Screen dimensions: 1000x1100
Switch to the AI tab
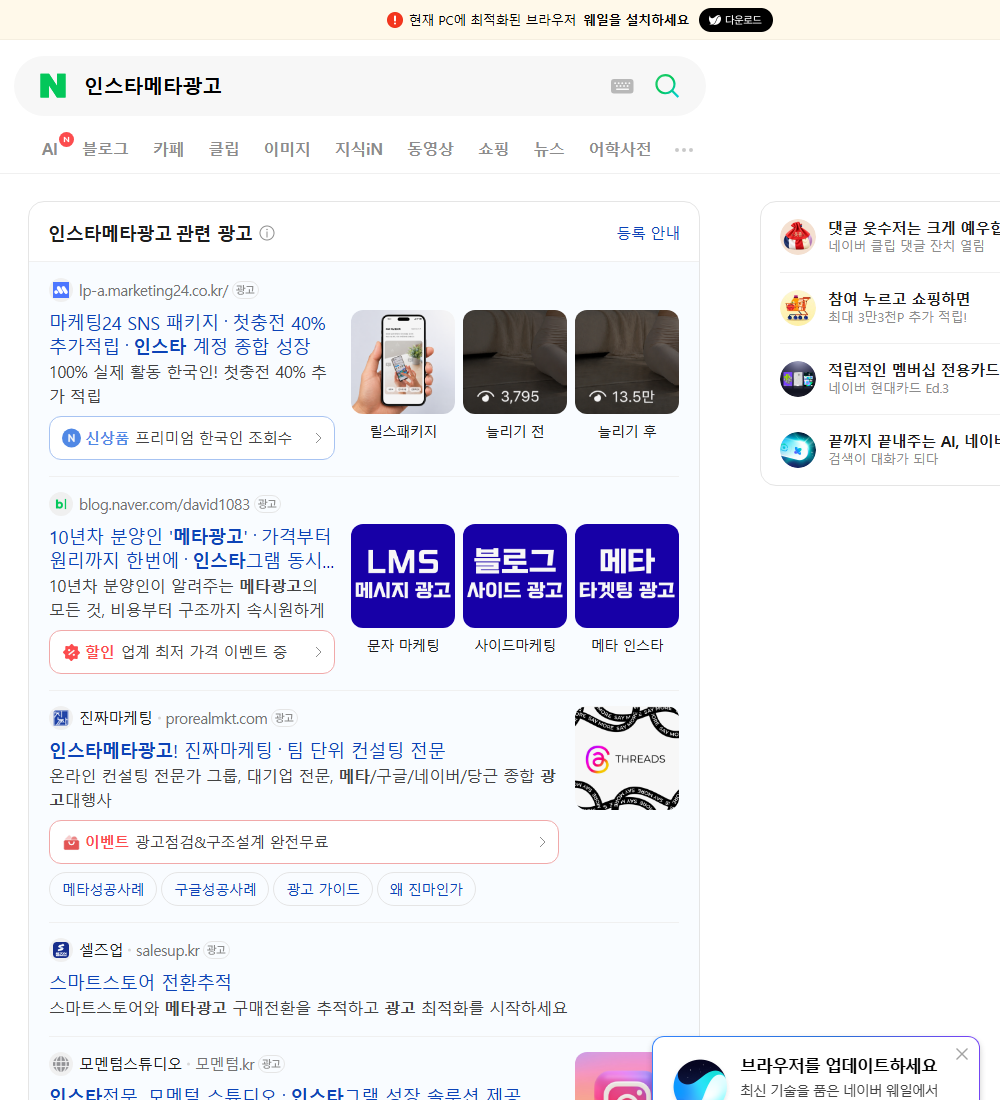[x=50, y=149]
